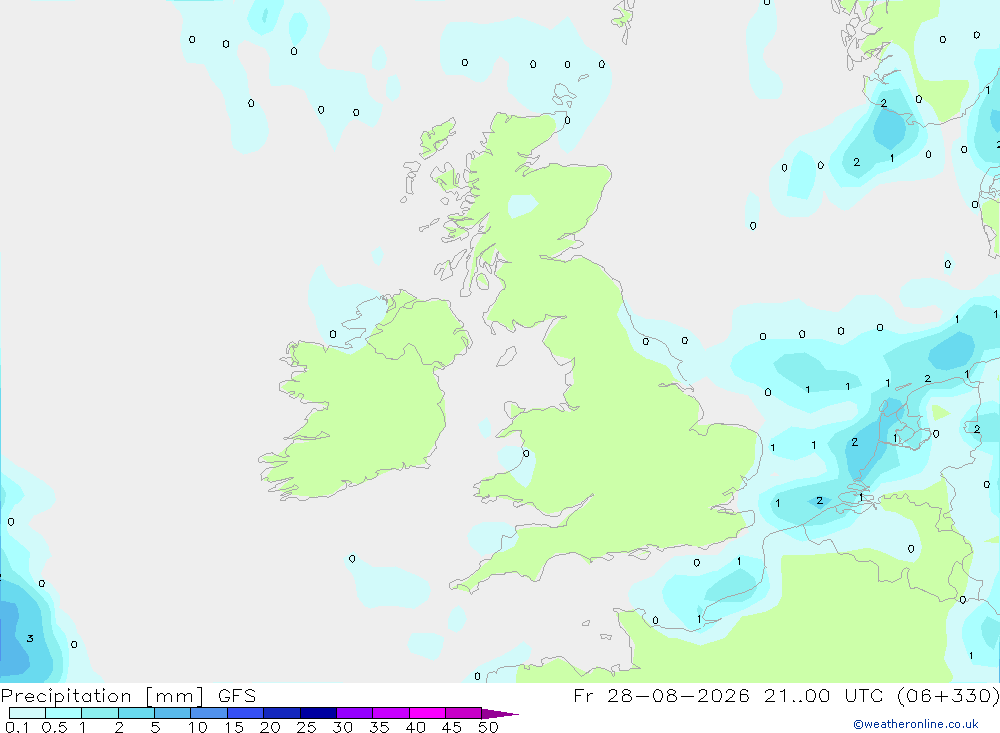Pick the 10–15 mm blue swatch
This screenshot has width=1000, height=733.
[209, 713]
